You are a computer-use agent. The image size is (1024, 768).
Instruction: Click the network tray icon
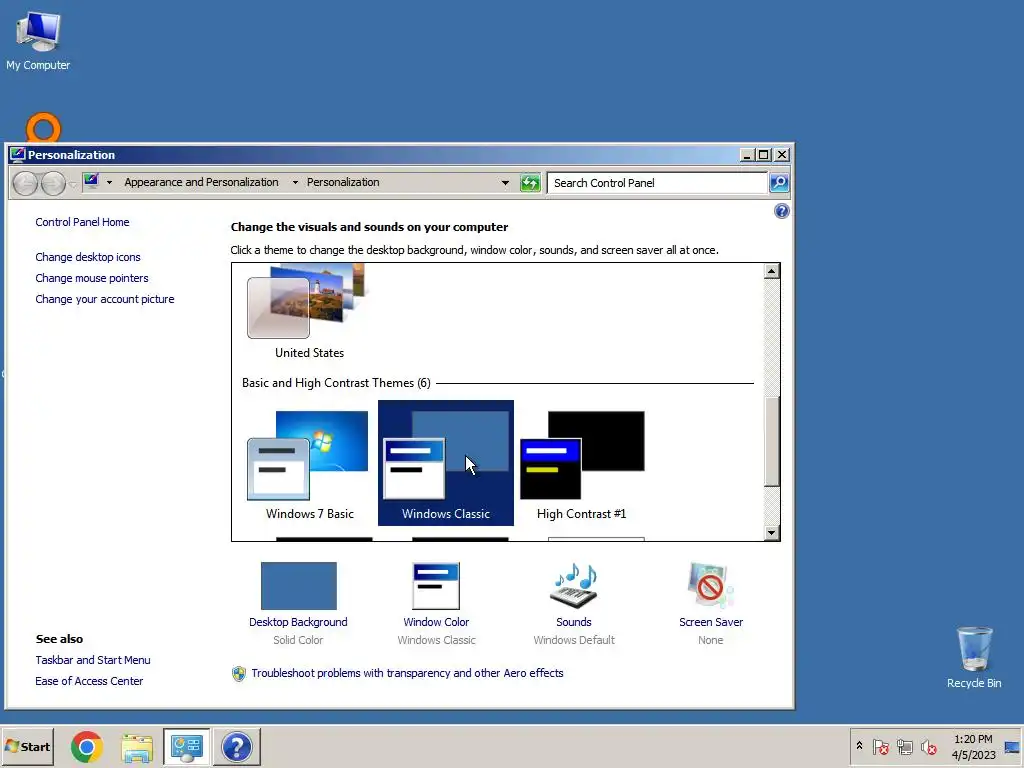click(x=904, y=746)
